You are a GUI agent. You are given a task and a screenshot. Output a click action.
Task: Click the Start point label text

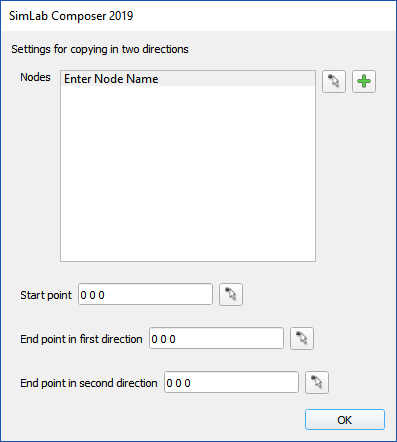coord(46,295)
